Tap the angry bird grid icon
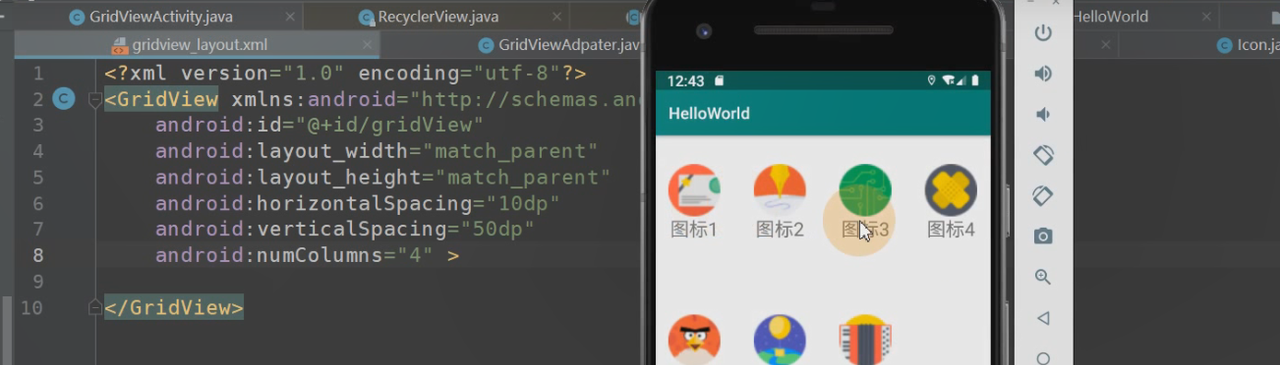 coord(694,340)
